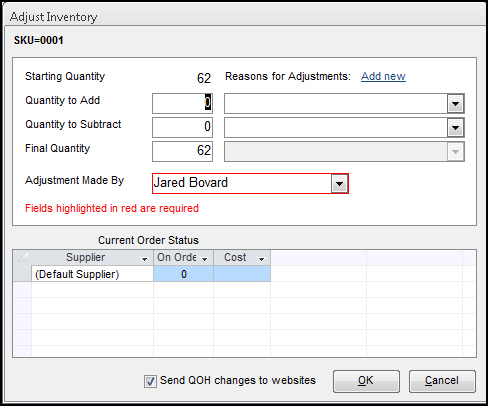Open the Cost column filter arrow

[x=262, y=259]
